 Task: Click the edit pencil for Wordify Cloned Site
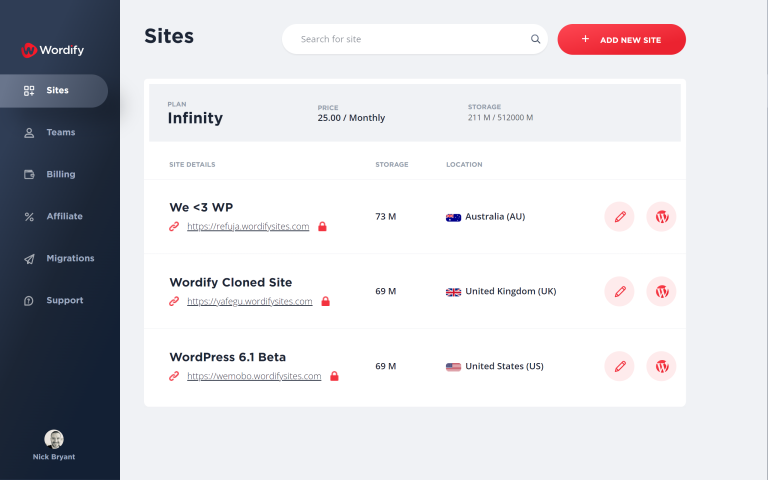pyautogui.click(x=620, y=291)
